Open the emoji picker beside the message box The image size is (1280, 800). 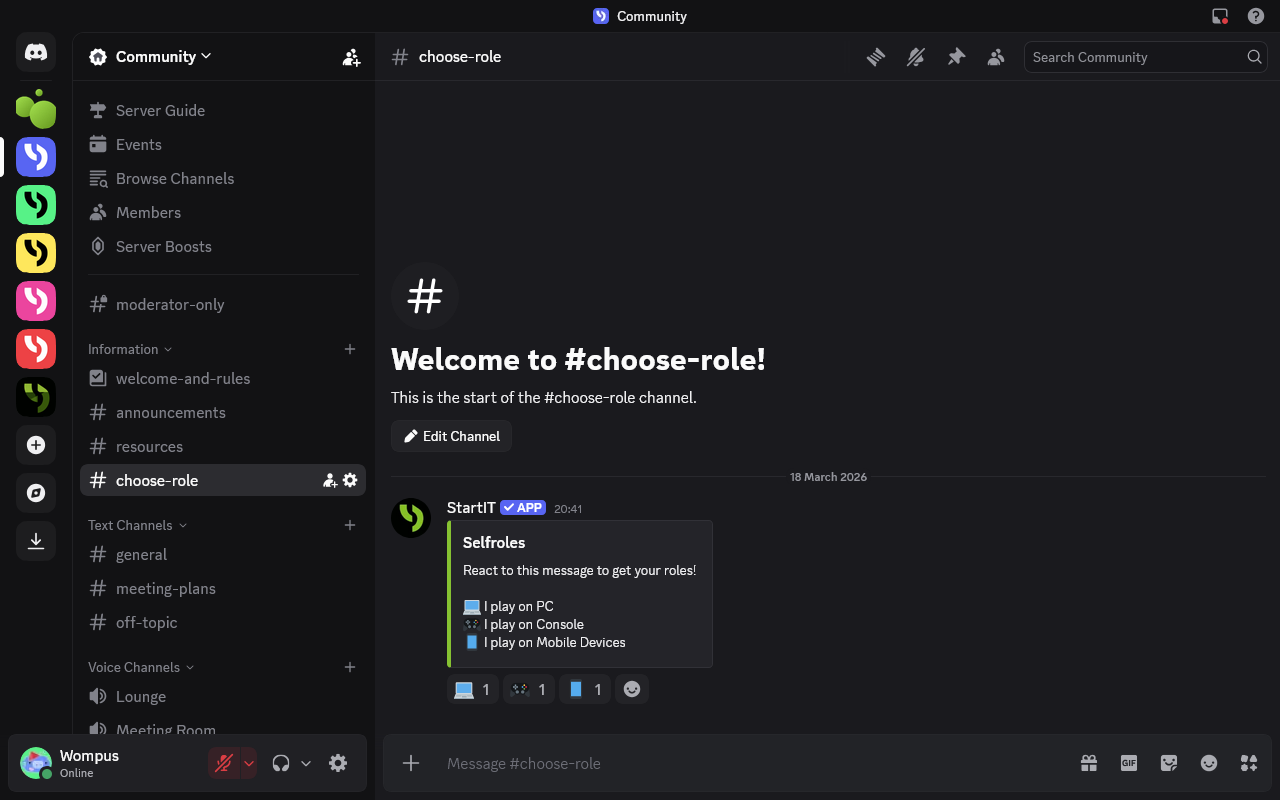1209,763
